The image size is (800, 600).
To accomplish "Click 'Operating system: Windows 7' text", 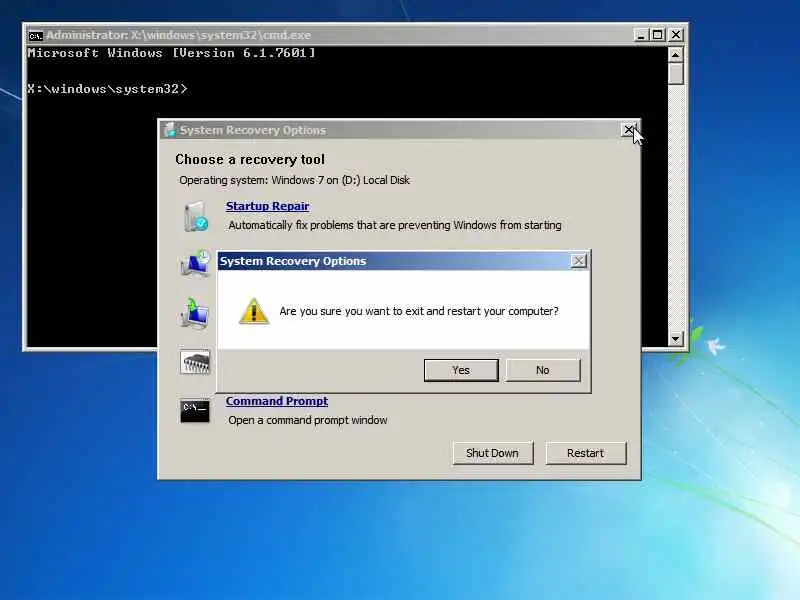I will point(294,180).
